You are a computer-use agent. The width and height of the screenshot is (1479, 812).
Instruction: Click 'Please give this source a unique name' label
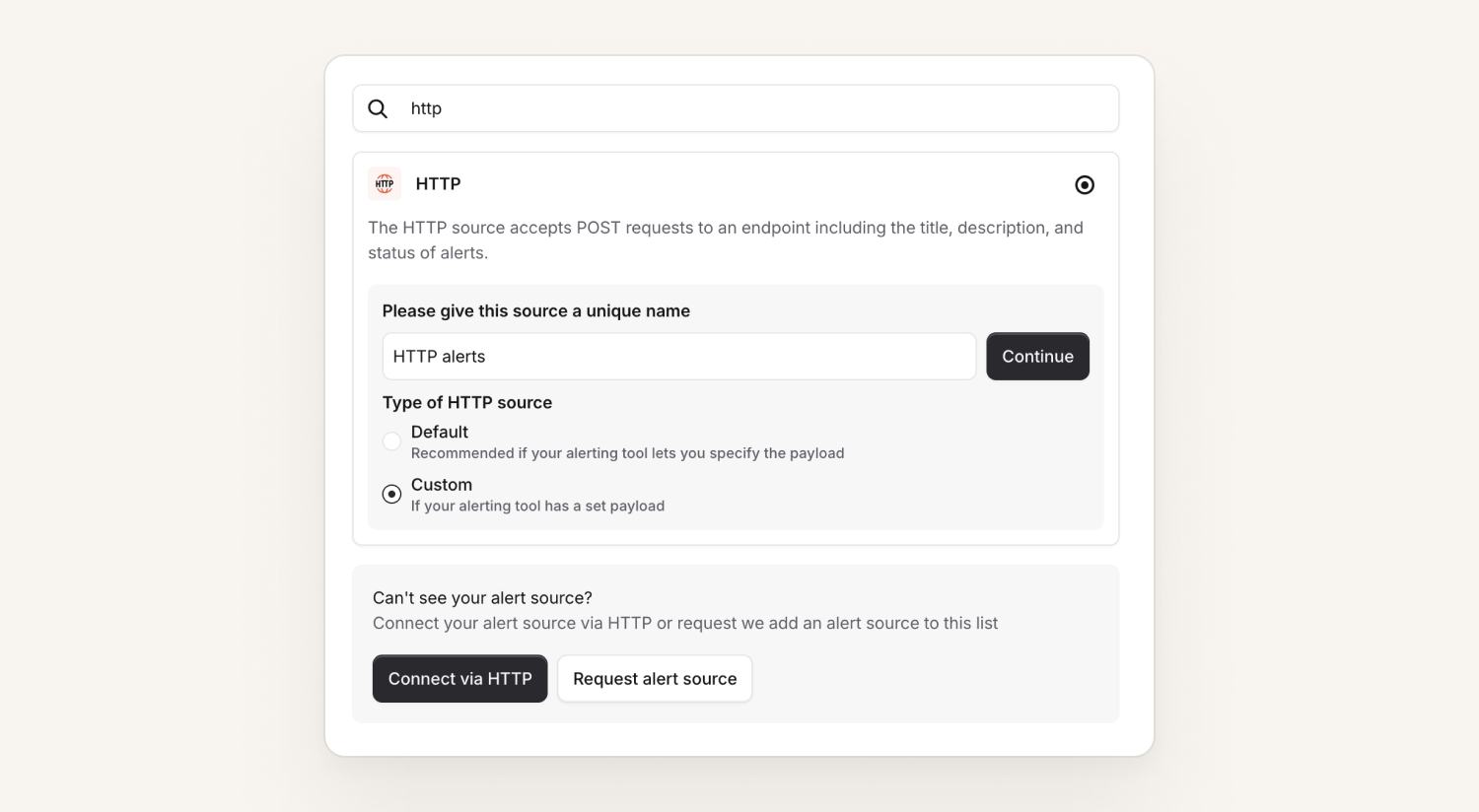coord(536,310)
